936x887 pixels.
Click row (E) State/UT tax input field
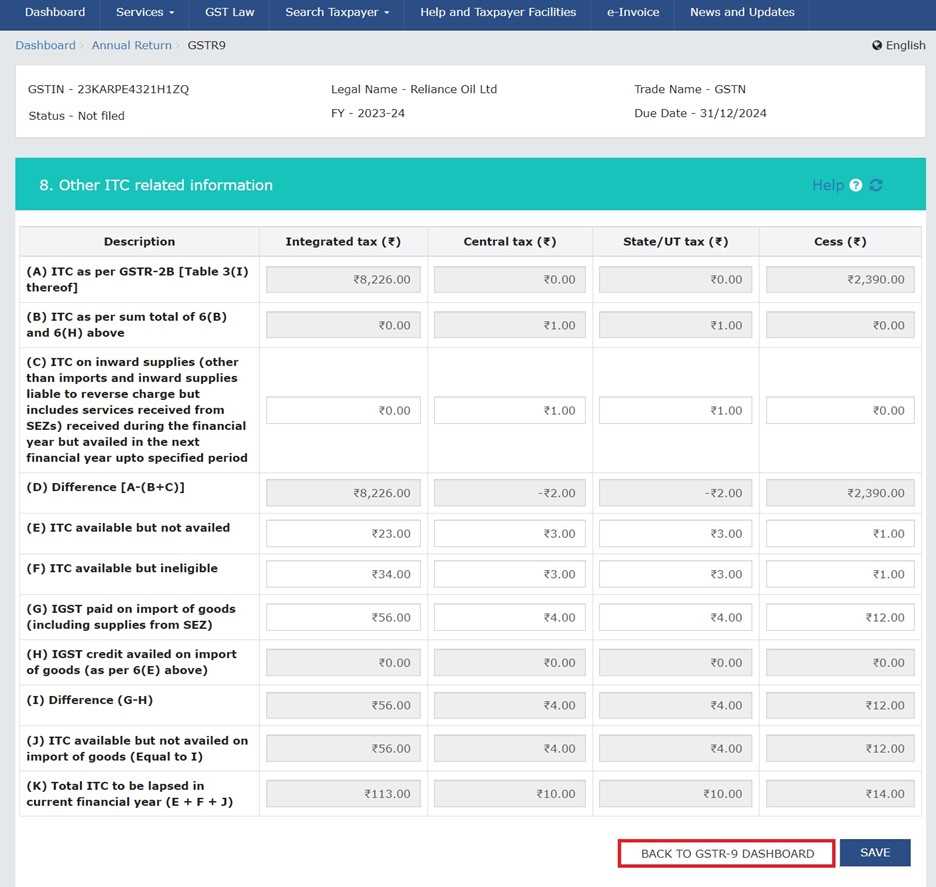[x=675, y=534]
